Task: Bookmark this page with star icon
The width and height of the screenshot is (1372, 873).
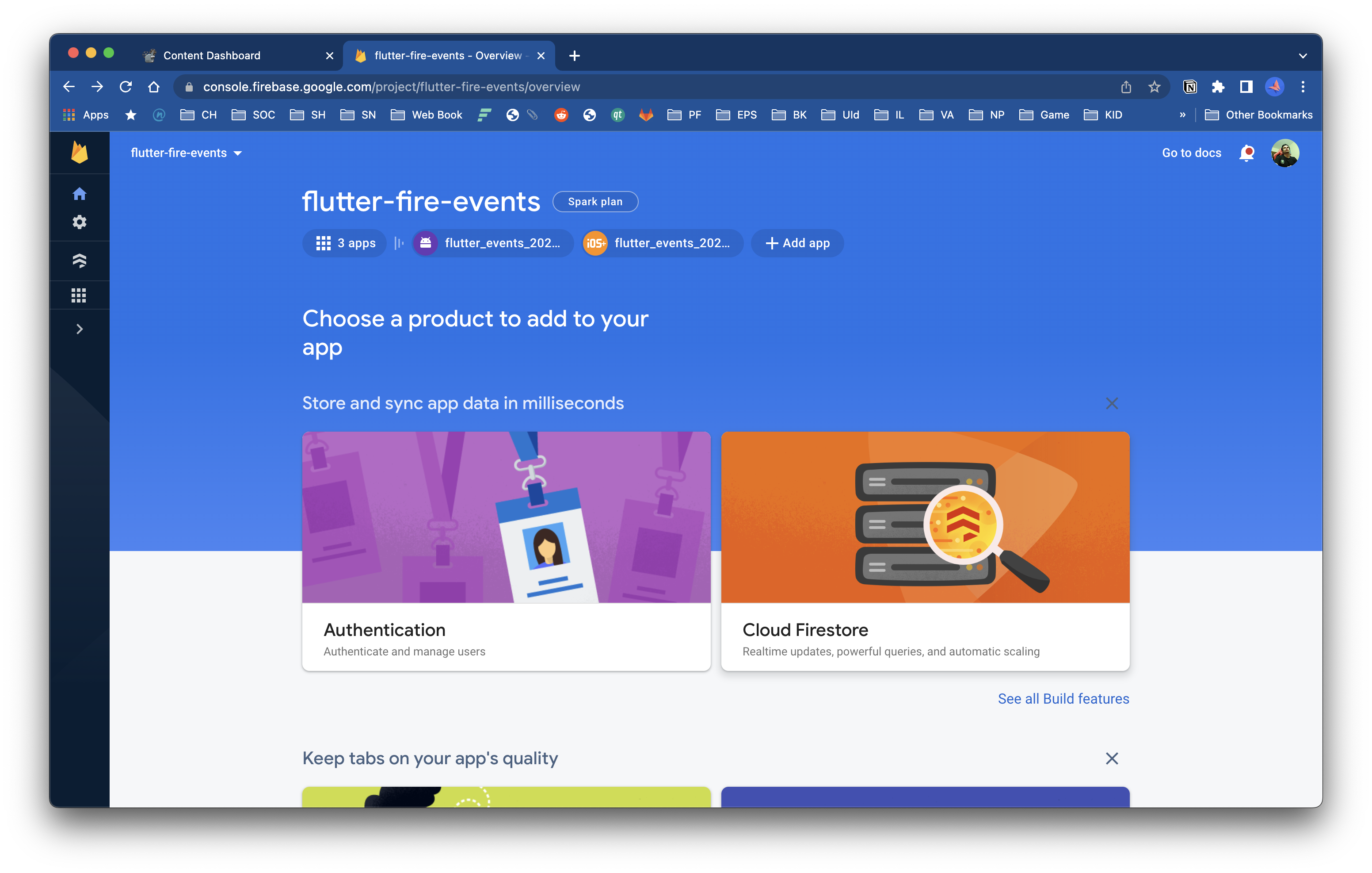Action: [x=1154, y=87]
